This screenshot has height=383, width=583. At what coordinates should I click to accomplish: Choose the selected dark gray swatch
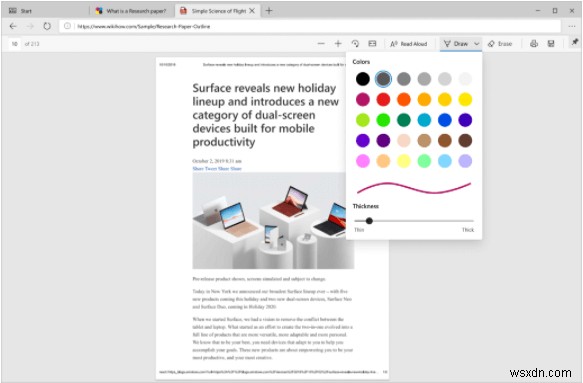[x=383, y=79]
